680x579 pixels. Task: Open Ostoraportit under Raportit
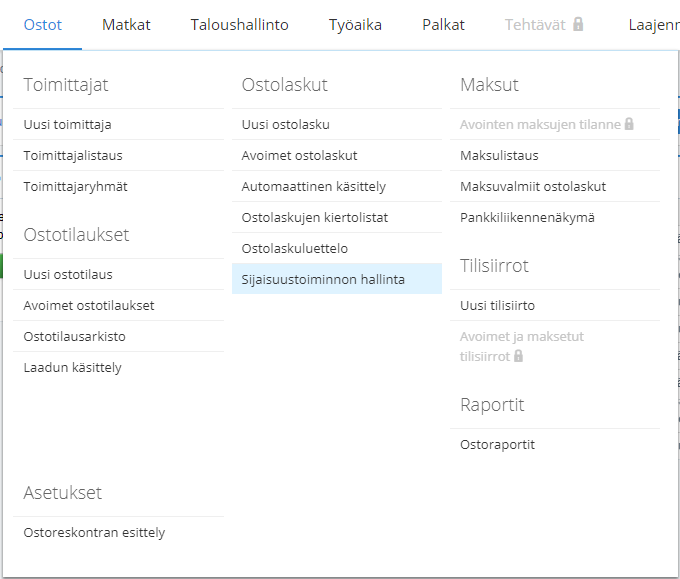pyautogui.click(x=497, y=445)
